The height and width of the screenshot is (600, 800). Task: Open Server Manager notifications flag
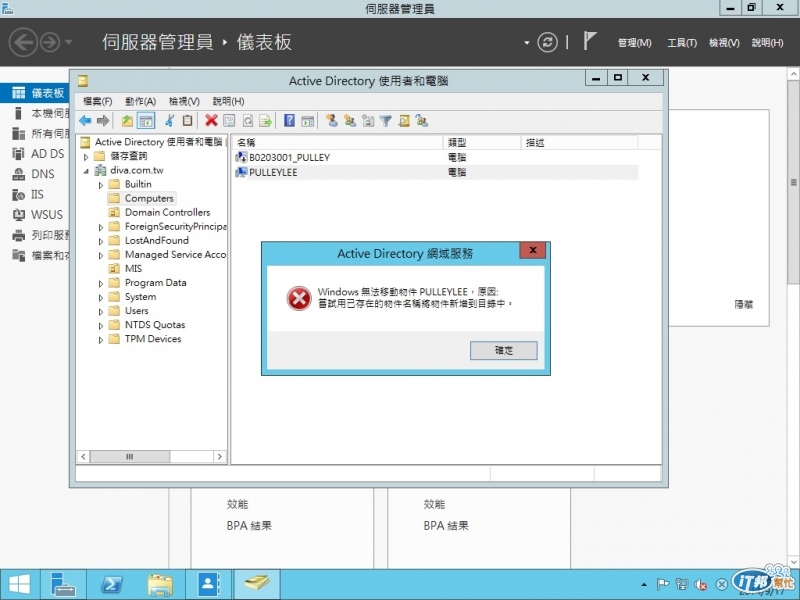pyautogui.click(x=590, y=41)
